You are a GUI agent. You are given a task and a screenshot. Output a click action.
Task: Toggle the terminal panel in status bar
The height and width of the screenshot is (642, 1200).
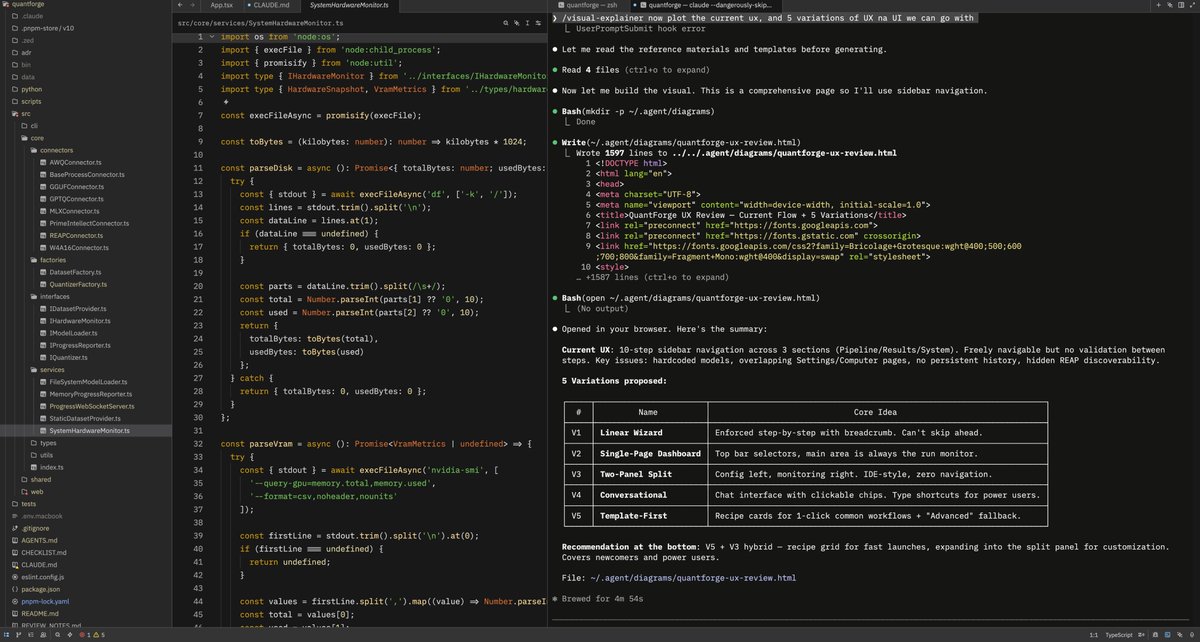(x=1168, y=634)
